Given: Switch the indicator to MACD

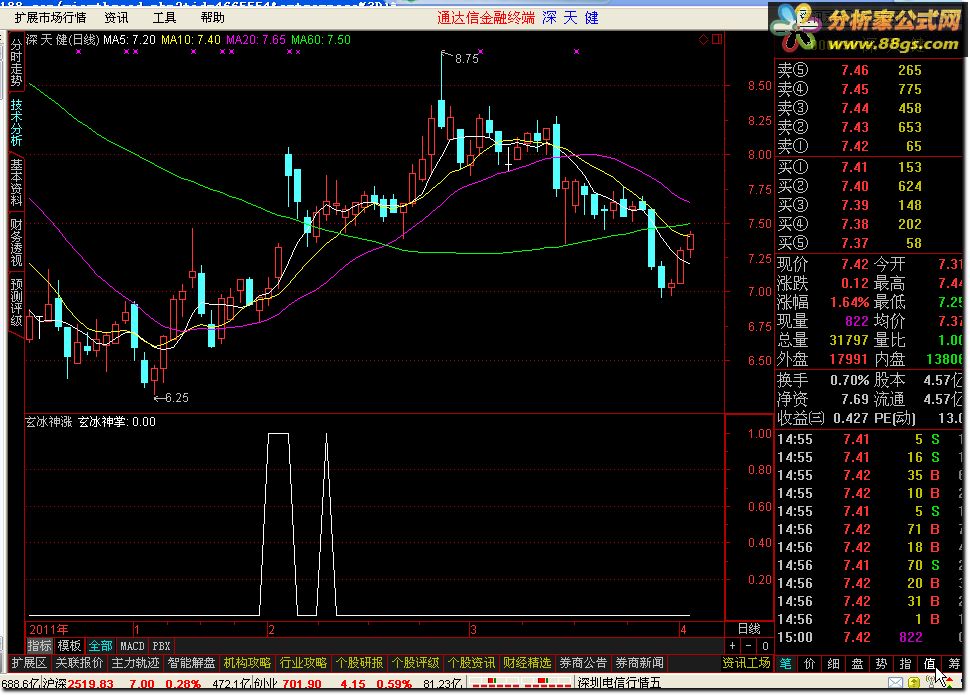Looking at the screenshot, I should 132,645.
